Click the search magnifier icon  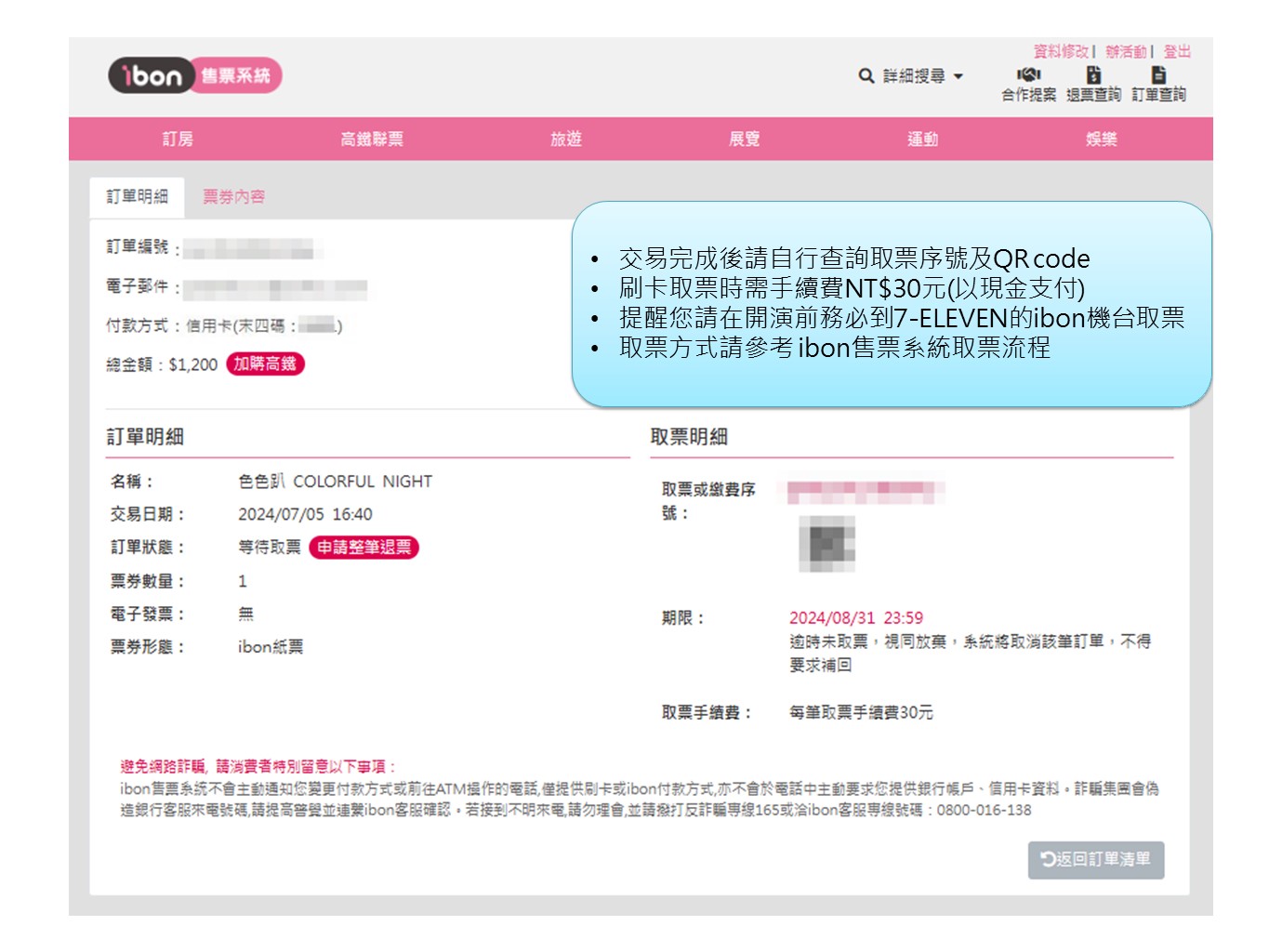pos(866,76)
